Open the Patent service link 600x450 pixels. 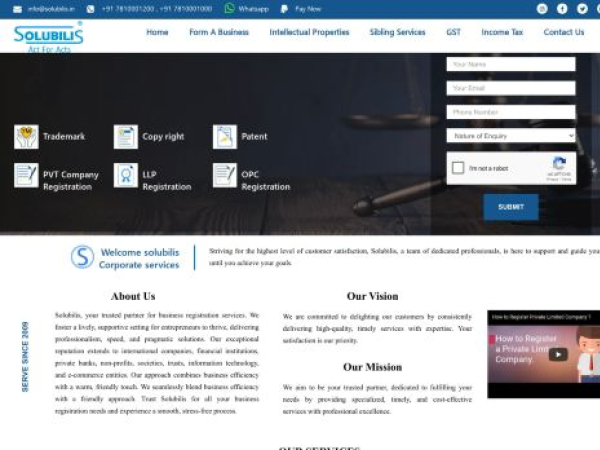point(254,137)
